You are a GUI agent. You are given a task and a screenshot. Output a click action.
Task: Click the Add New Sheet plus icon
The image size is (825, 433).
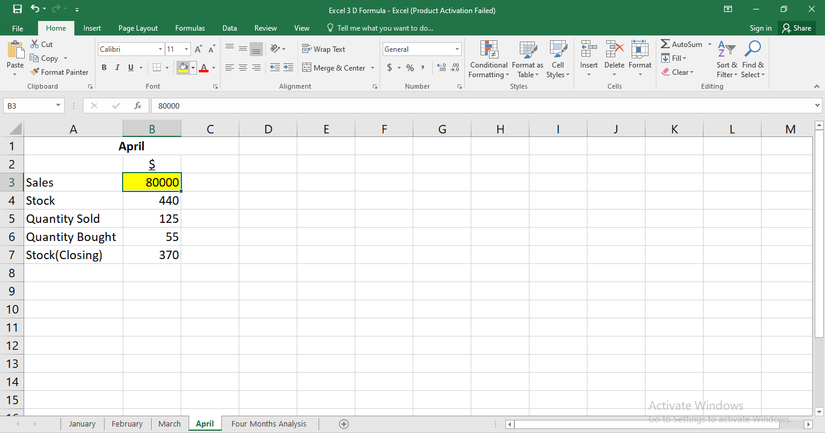(x=344, y=424)
